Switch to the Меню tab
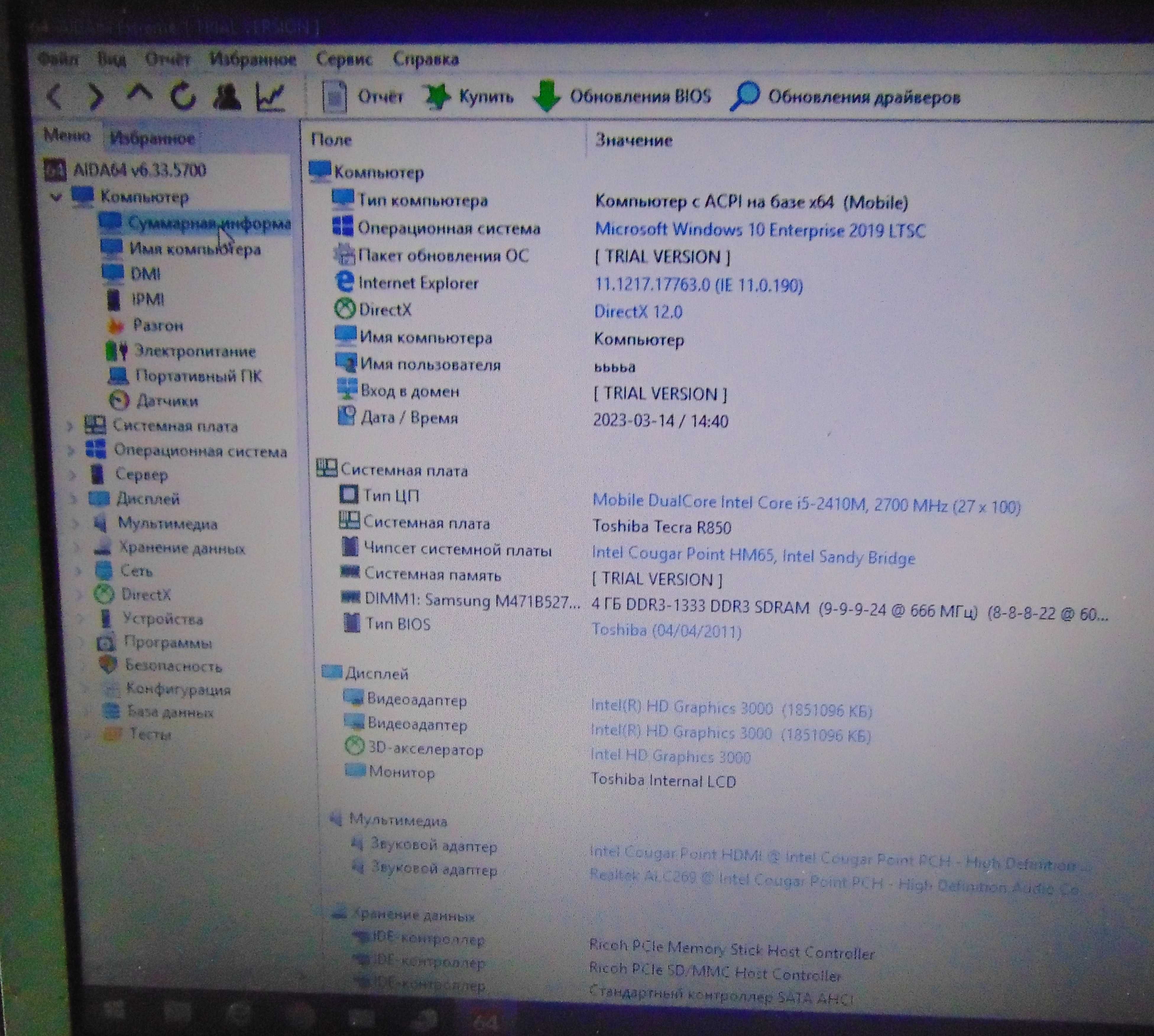The width and height of the screenshot is (1154, 1036). coord(67,135)
